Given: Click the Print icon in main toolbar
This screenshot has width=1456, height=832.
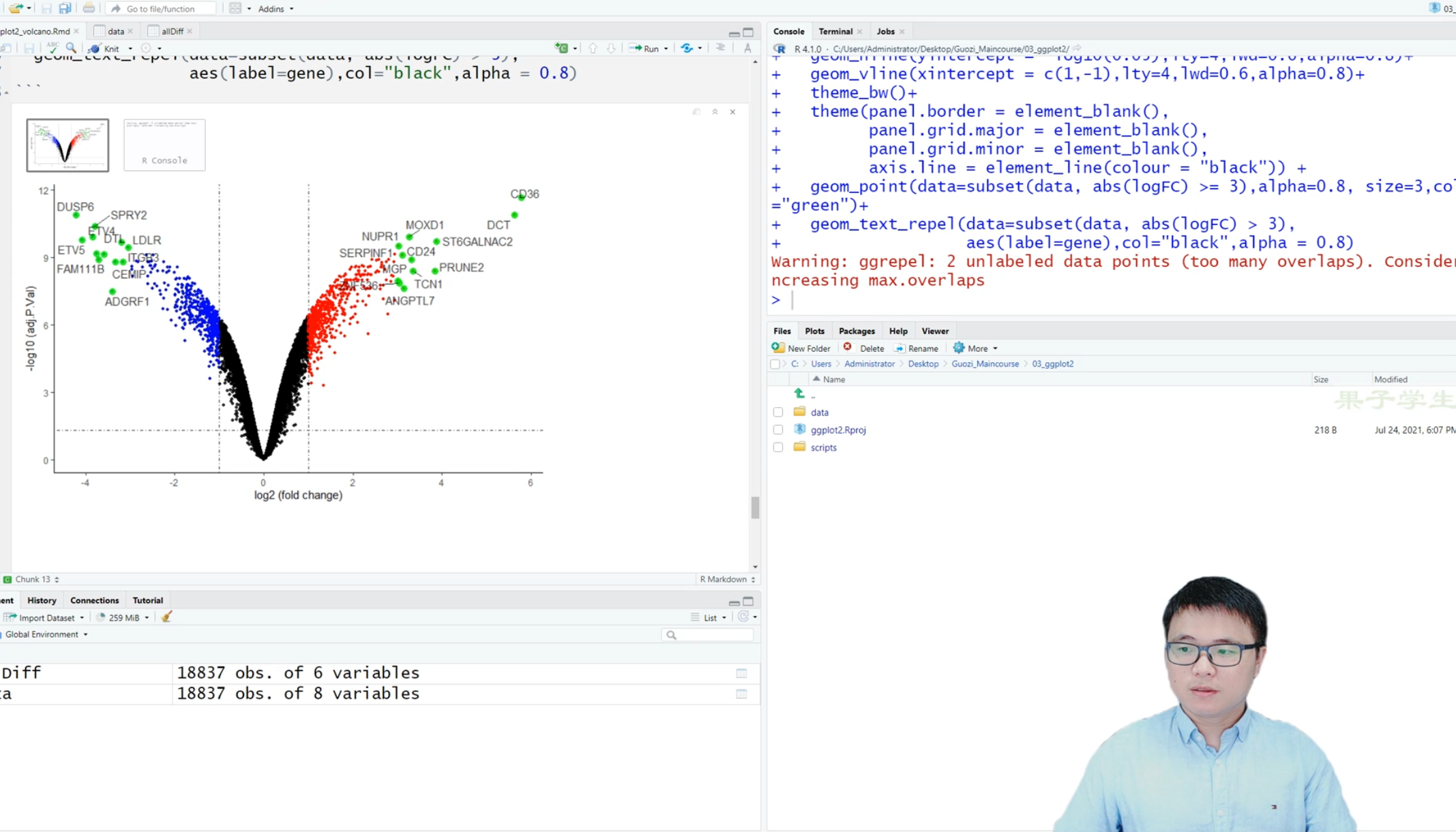Looking at the screenshot, I should point(89,8).
